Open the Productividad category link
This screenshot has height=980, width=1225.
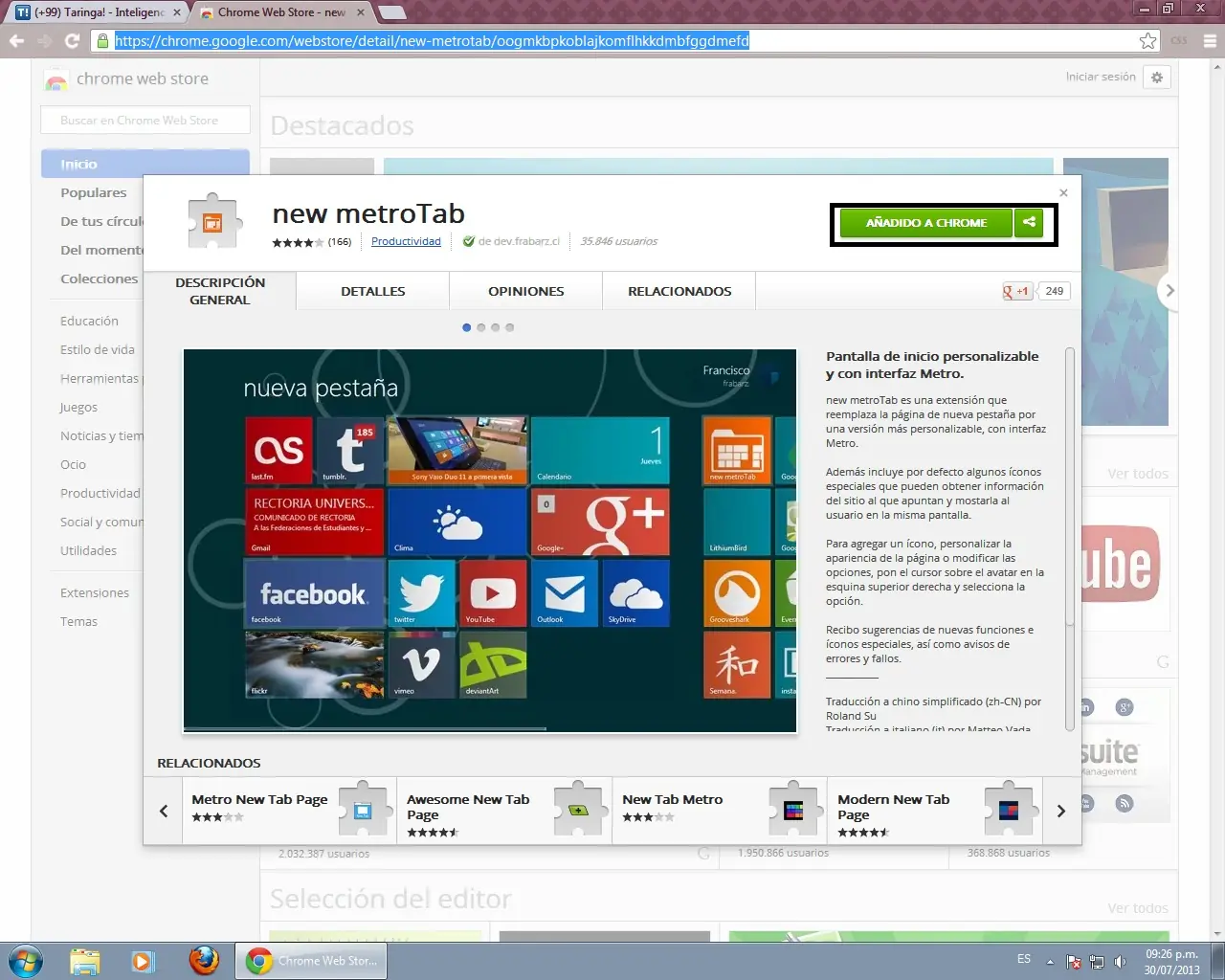click(406, 241)
